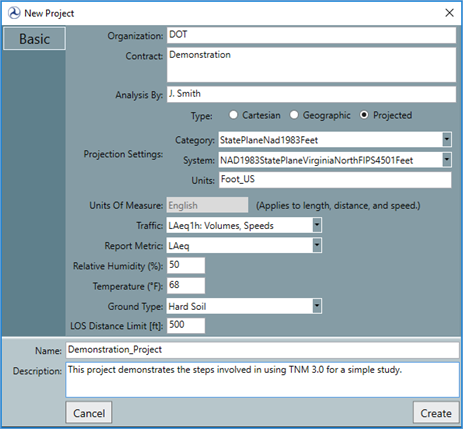Image resolution: width=463 pixels, height=429 pixels.
Task: Open the Report Metric dropdown
Action: (x=317, y=245)
